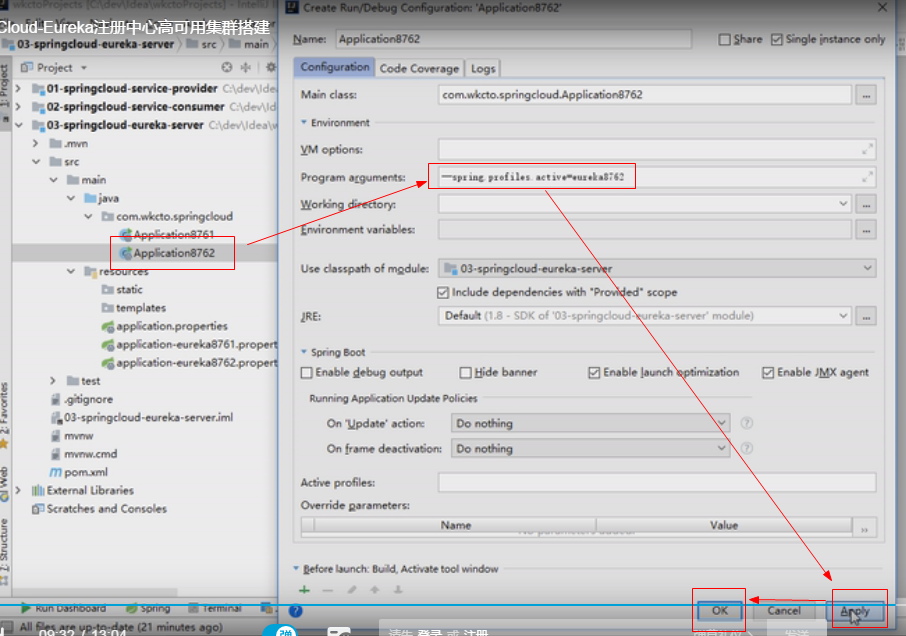Collapse the Environment section
Viewport: 906px width, 636px height.
(x=304, y=122)
